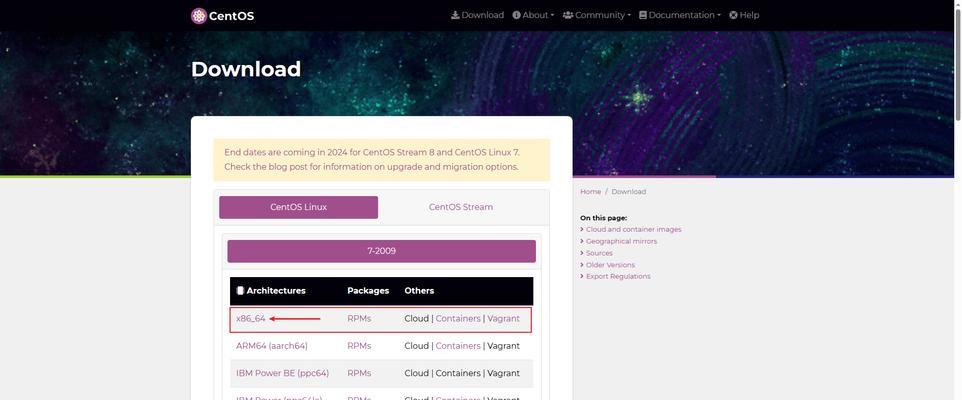Jump to Geographical mirrors section
The width and height of the screenshot is (962, 400).
621,241
